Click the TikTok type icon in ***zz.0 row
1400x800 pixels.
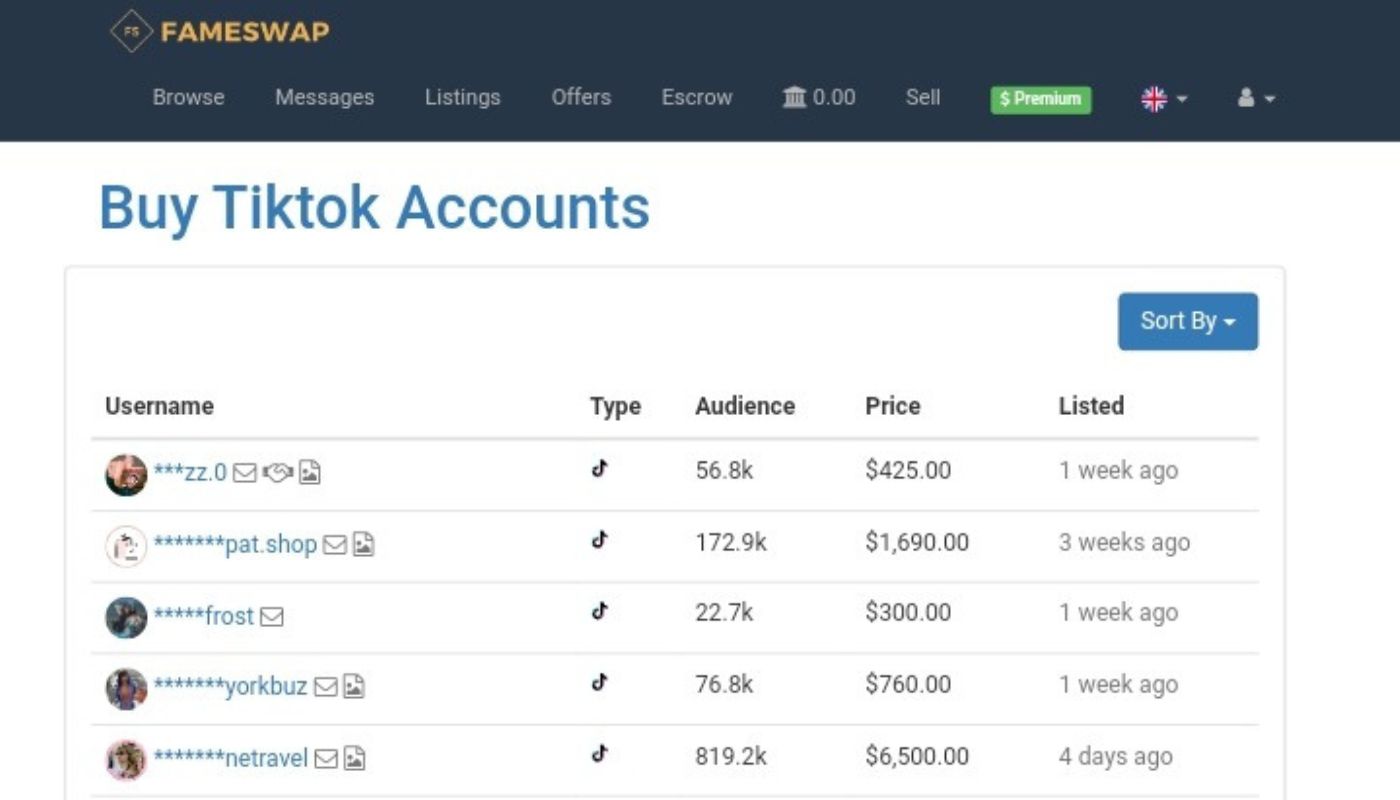599,468
